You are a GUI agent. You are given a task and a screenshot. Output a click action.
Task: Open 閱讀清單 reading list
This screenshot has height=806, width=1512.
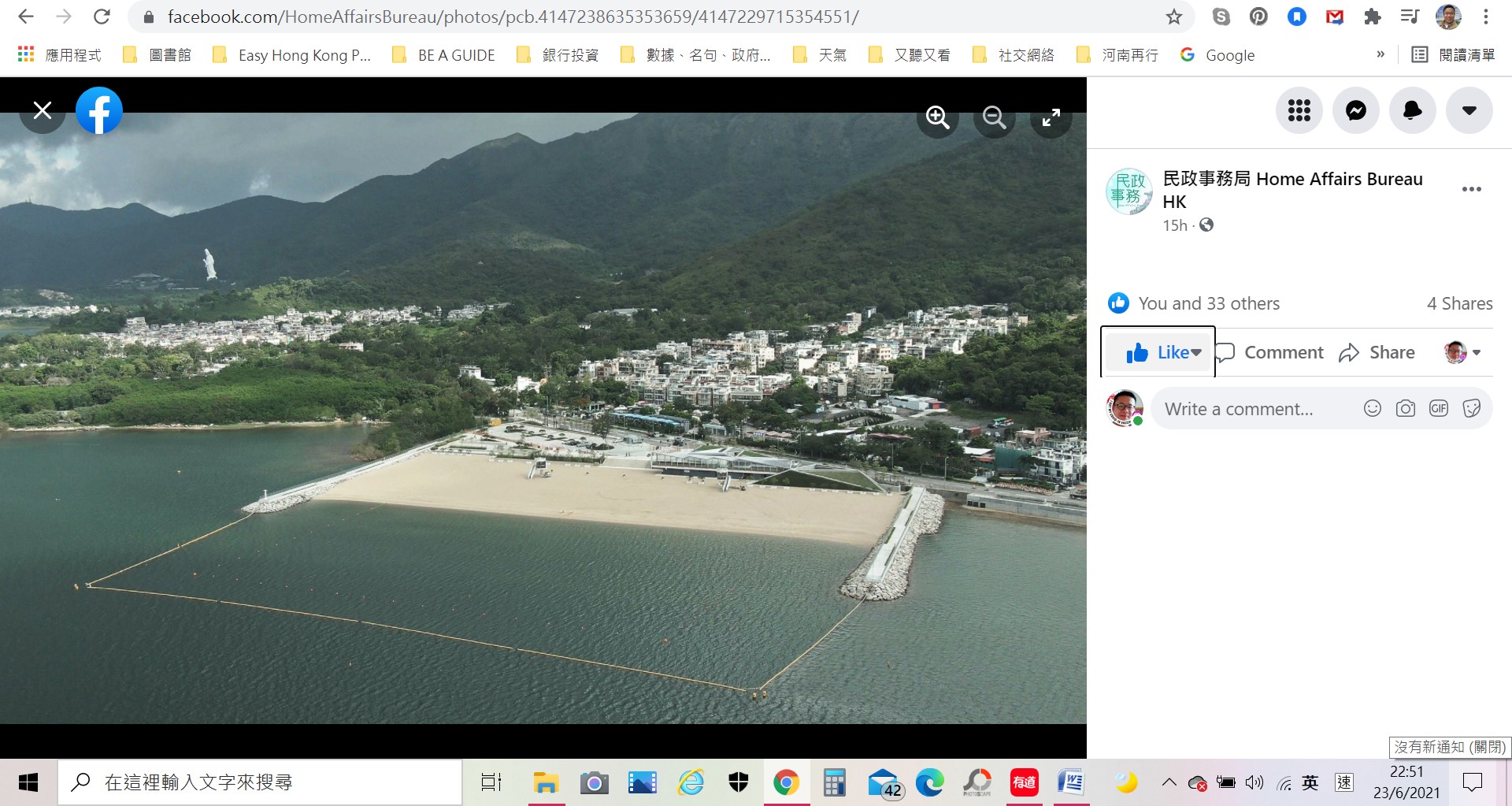coord(1454,54)
